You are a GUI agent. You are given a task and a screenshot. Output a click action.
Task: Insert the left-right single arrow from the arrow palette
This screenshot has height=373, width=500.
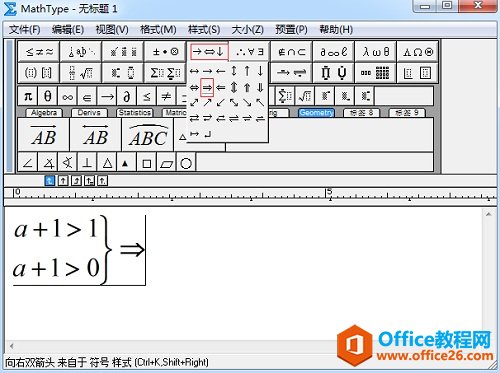click(x=194, y=71)
